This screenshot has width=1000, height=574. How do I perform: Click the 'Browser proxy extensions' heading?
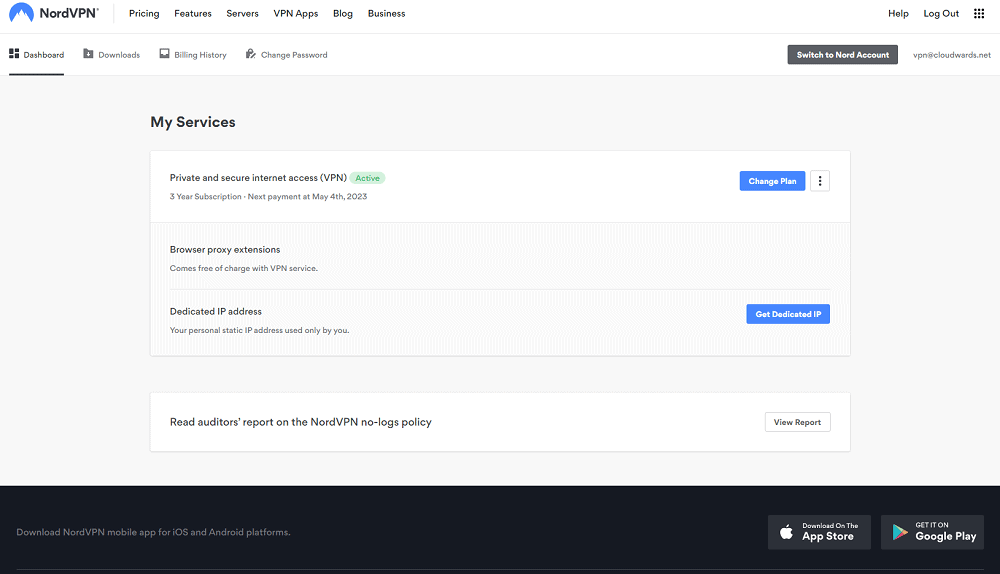point(225,249)
